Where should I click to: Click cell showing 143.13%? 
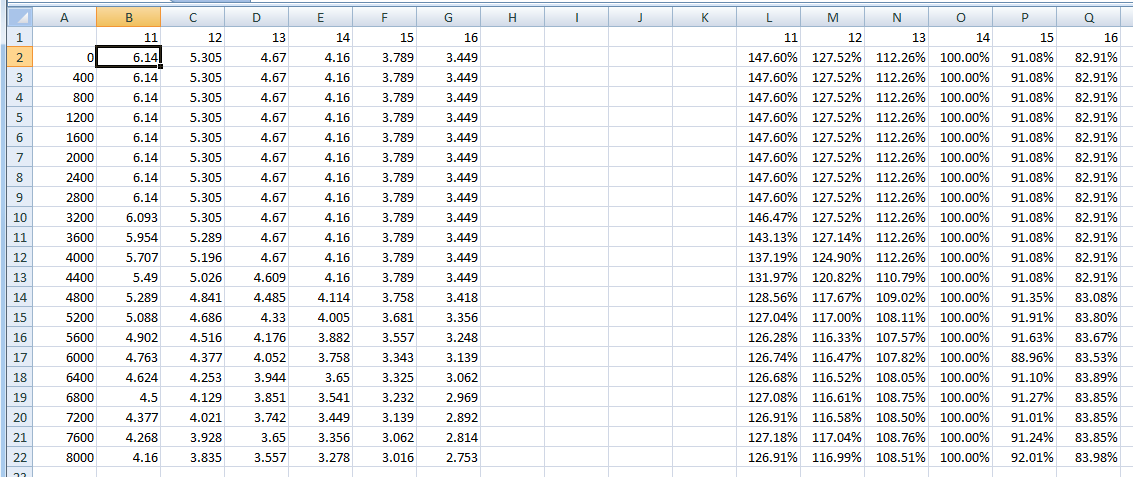(768, 237)
